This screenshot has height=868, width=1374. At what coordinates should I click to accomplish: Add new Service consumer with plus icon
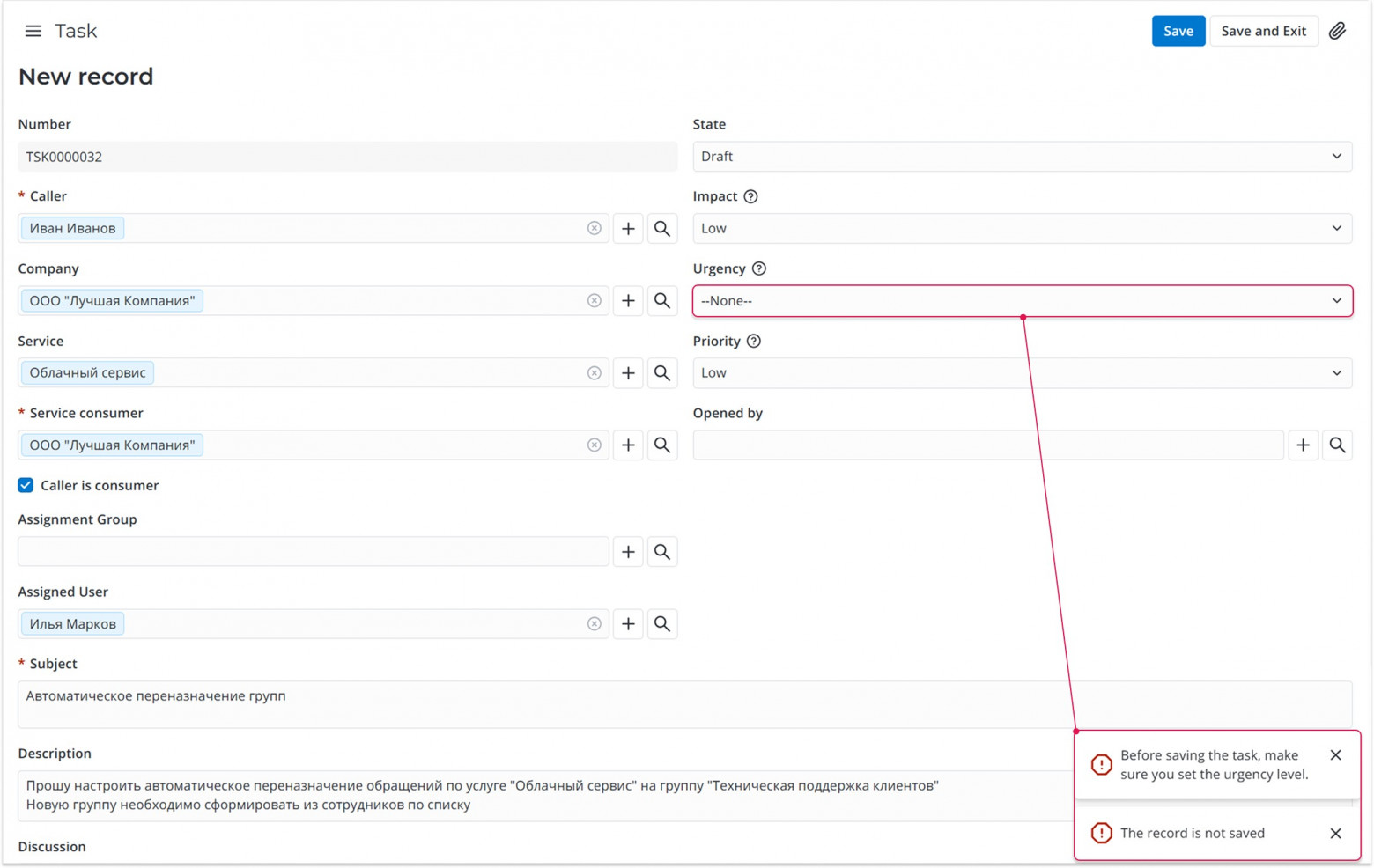(x=628, y=445)
